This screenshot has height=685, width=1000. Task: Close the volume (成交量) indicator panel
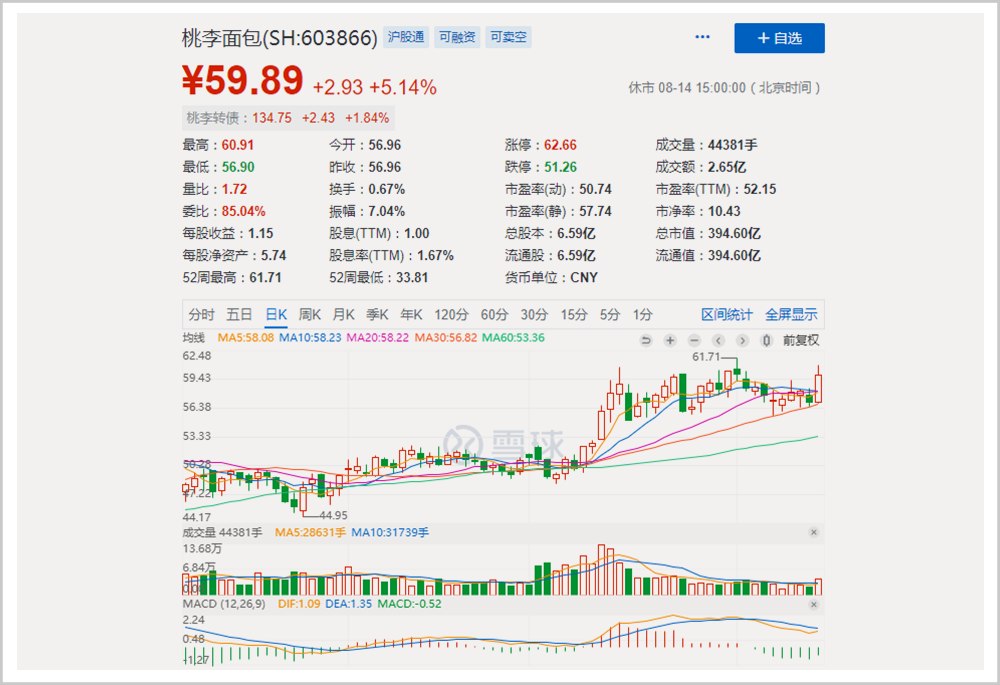pos(814,532)
